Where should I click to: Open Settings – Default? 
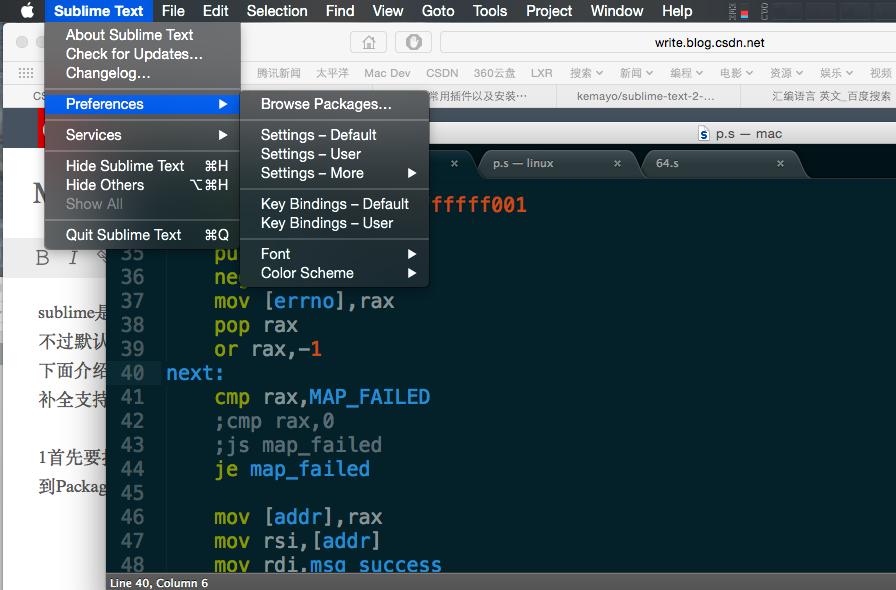(334, 135)
